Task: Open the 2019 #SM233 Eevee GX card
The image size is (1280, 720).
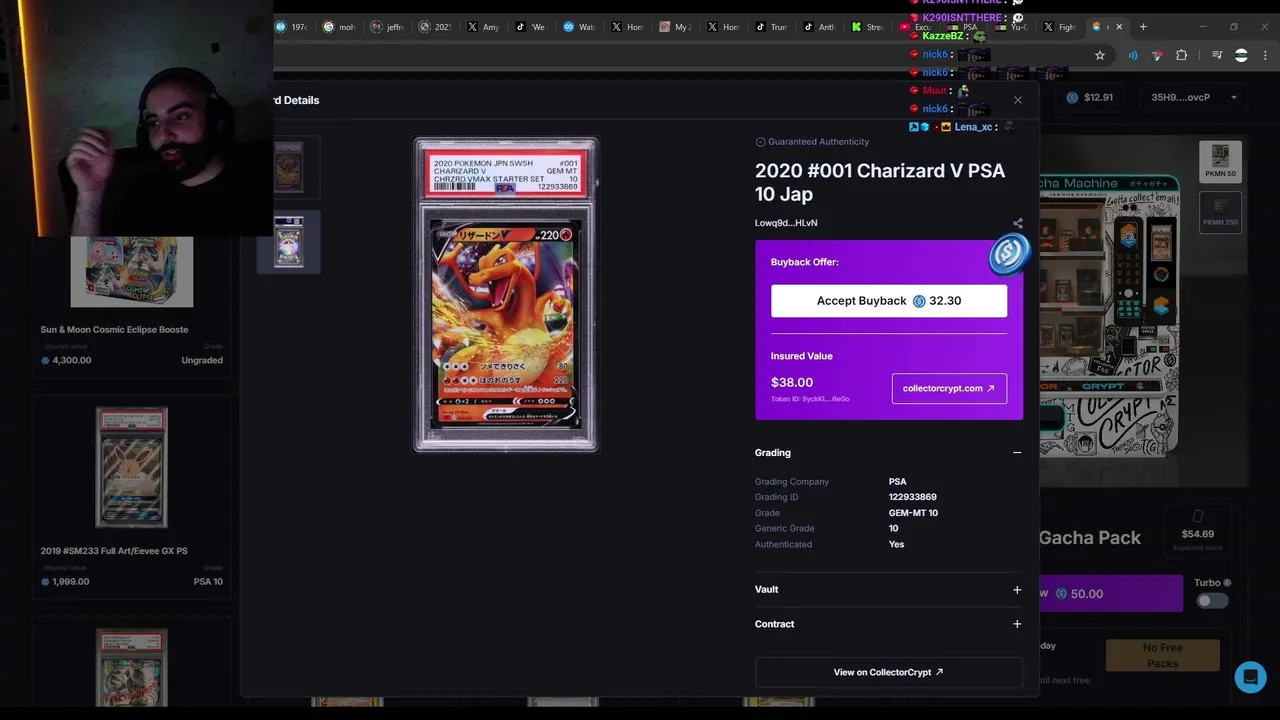Action: coord(132,495)
